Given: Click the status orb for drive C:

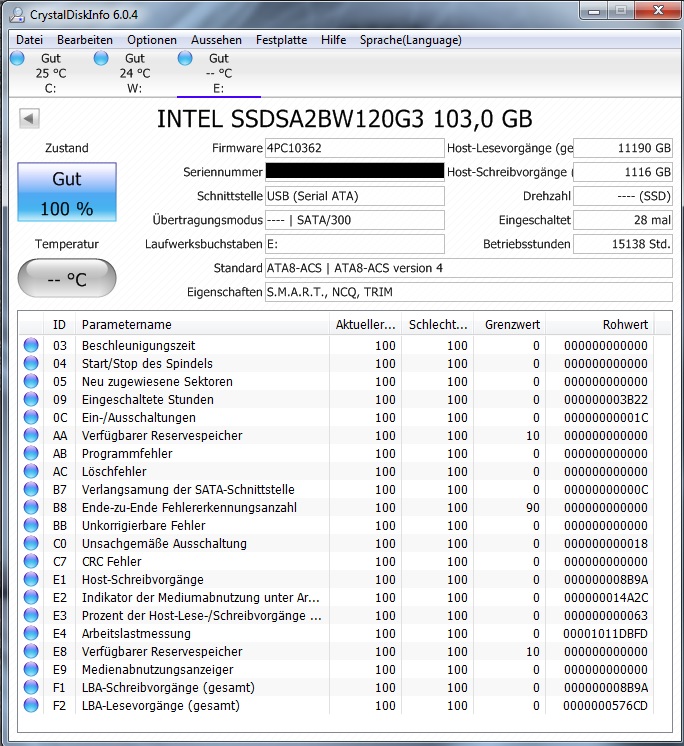Looking at the screenshot, I should tap(17, 59).
